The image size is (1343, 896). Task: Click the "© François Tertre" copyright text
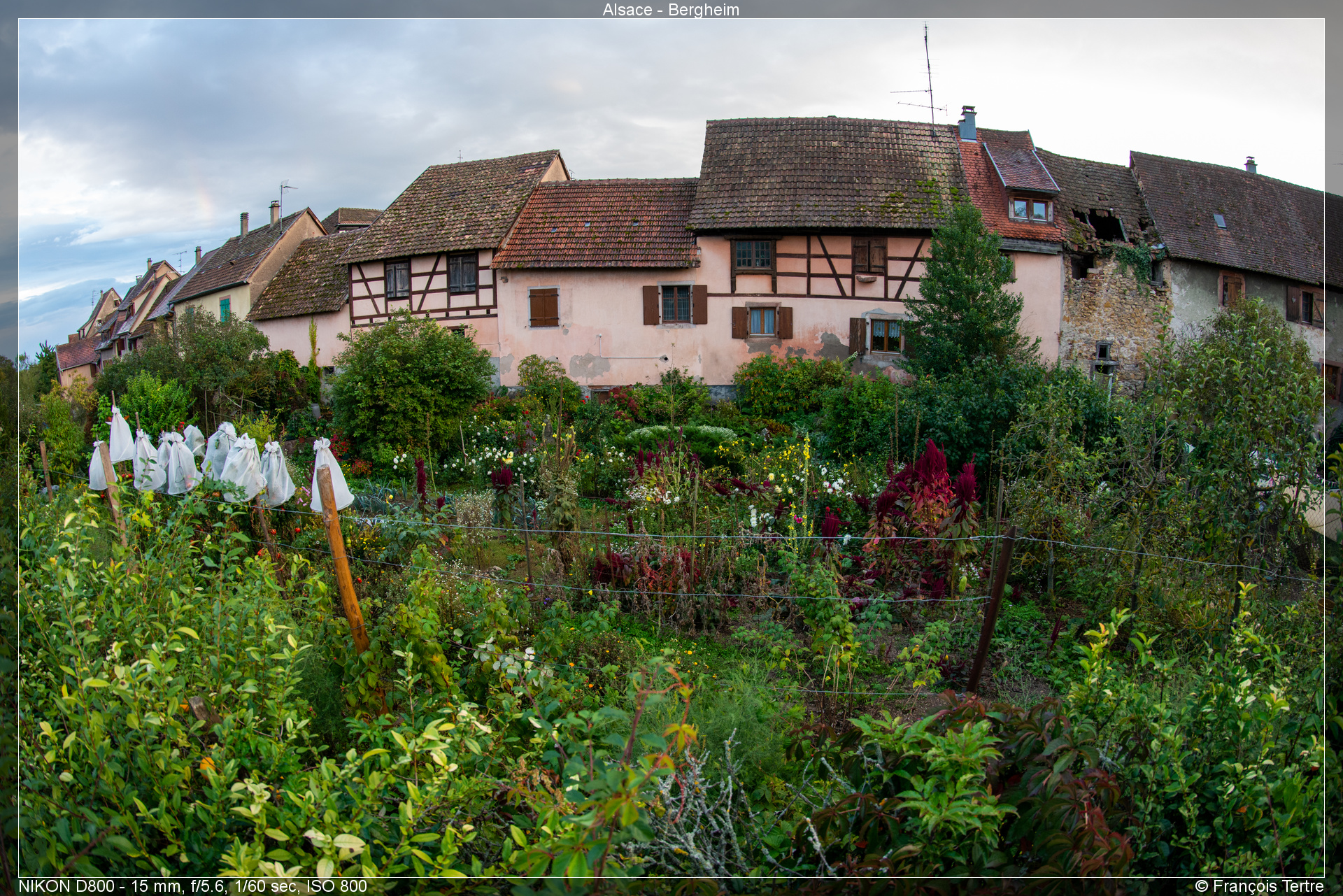coord(1259,886)
